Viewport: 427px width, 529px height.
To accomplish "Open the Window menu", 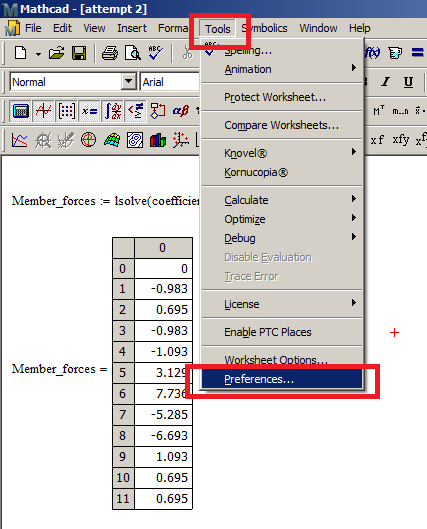I will 318,28.
